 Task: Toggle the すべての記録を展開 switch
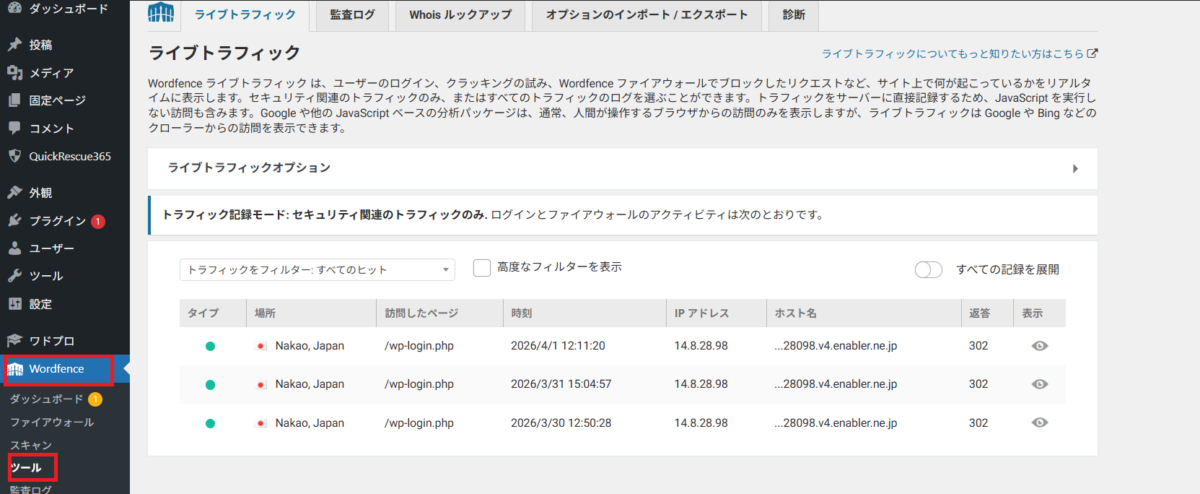click(x=928, y=270)
